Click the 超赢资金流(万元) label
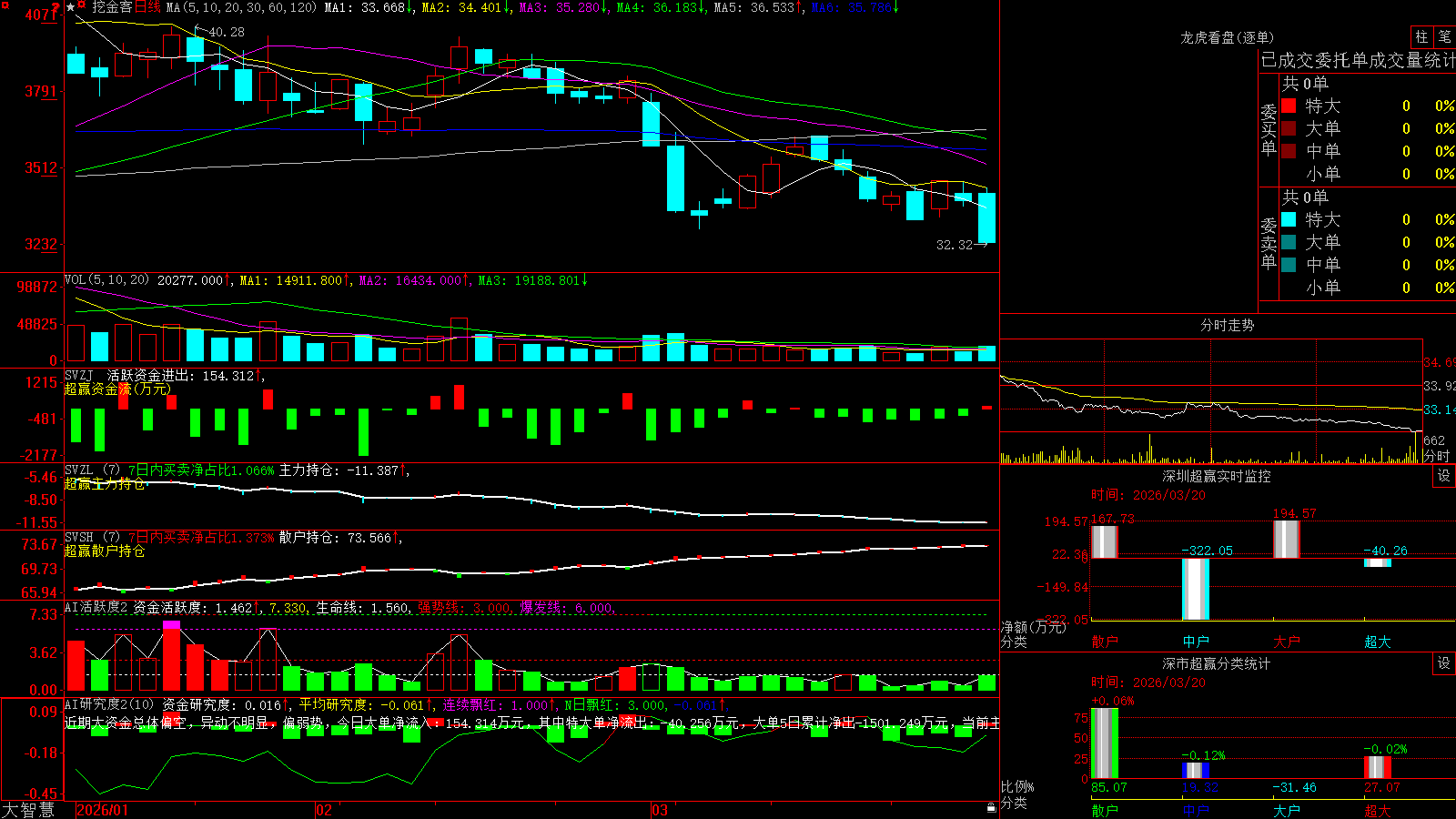The width and height of the screenshot is (1456, 819). click(x=117, y=389)
